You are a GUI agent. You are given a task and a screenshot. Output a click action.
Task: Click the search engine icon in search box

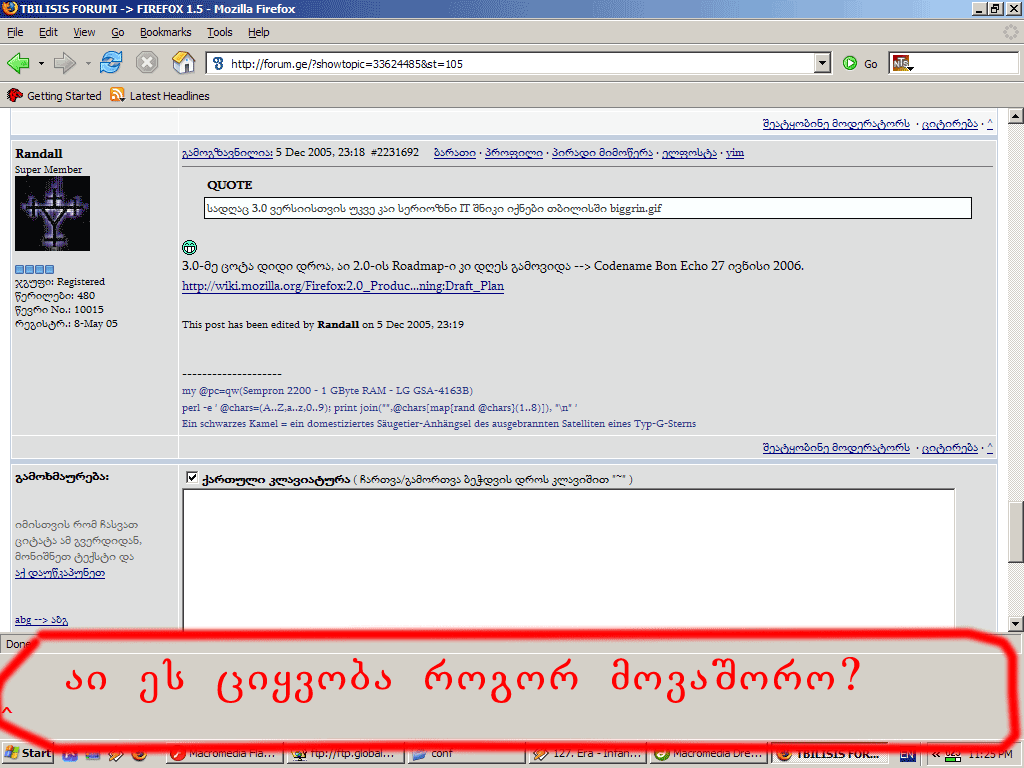(903, 63)
